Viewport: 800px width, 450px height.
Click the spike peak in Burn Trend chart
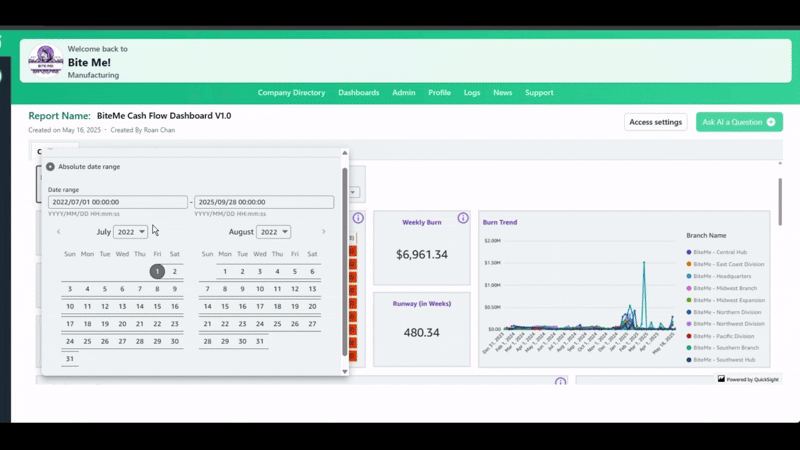[x=644, y=262]
